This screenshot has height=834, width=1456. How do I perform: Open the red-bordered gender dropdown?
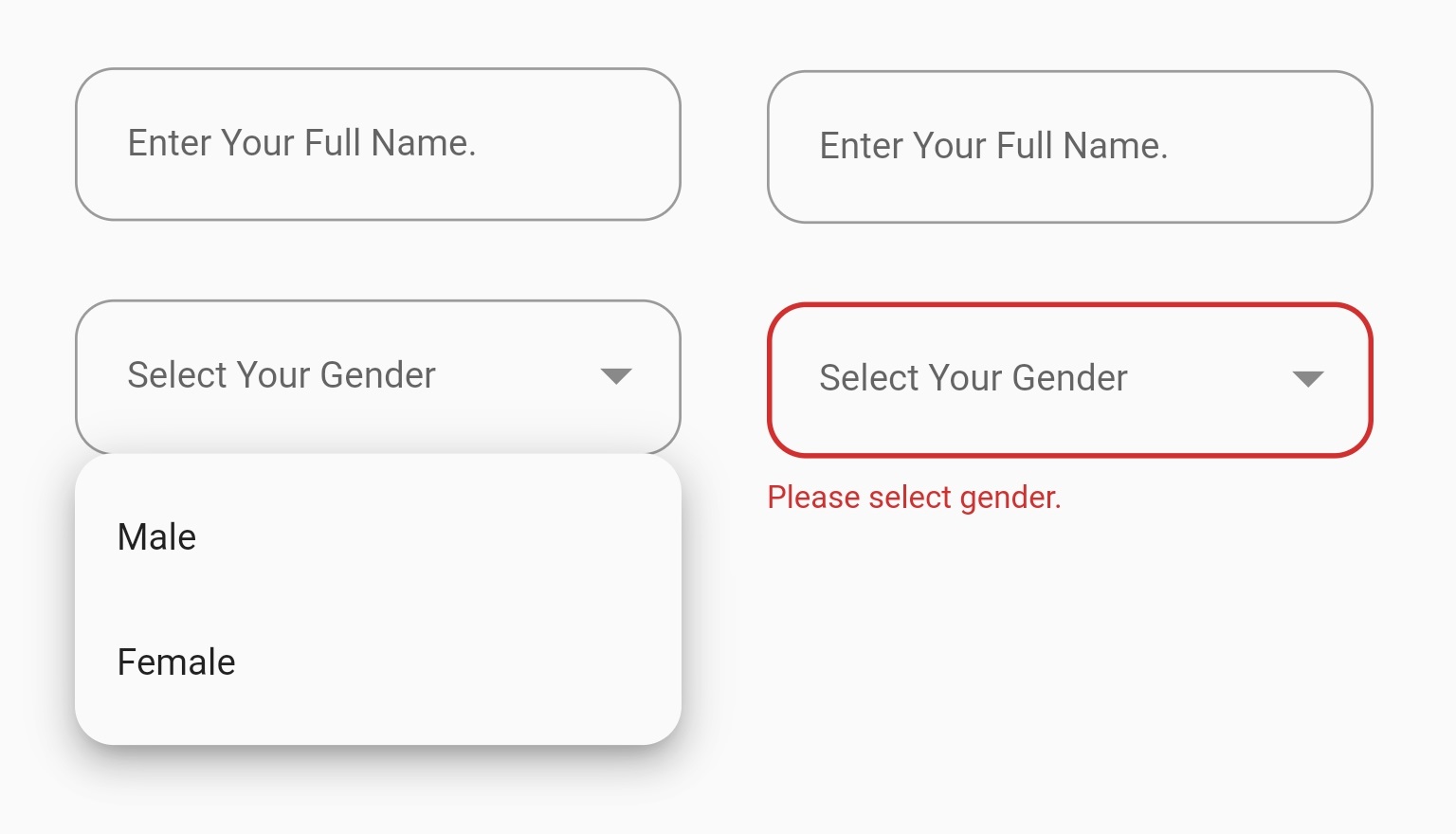click(1069, 379)
